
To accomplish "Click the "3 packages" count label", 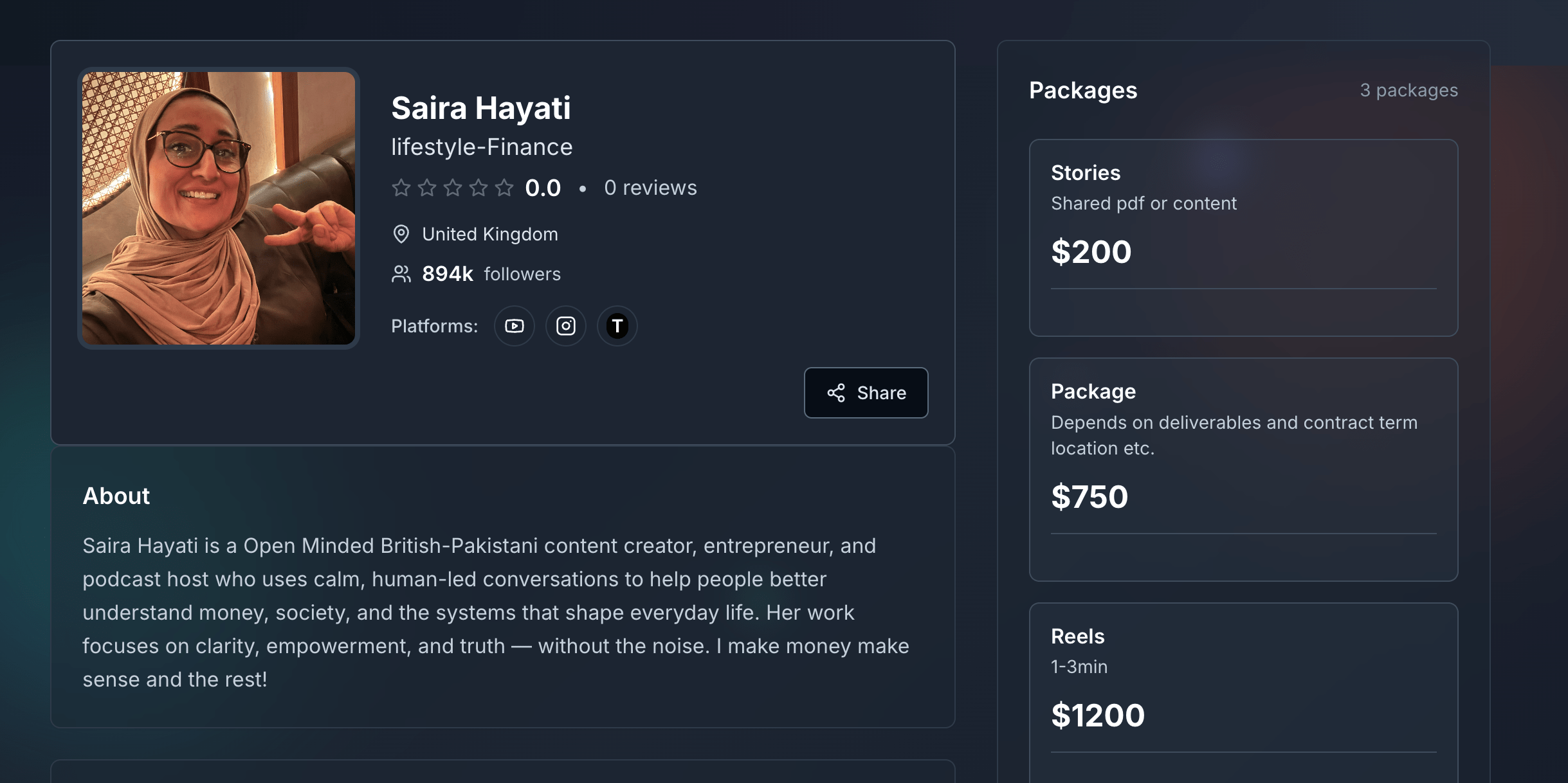I will pyautogui.click(x=1408, y=91).
